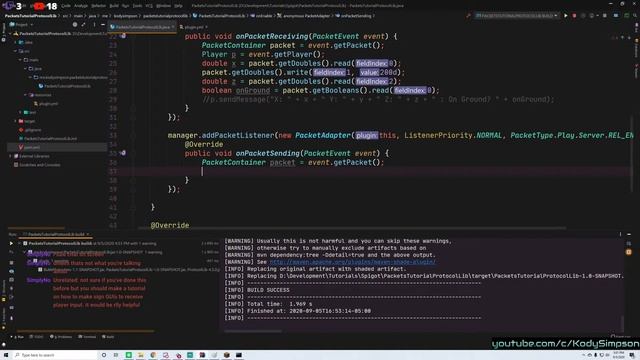Click the onEnable breadcrumb in the navigation bar
The image size is (640, 360).
click(x=261, y=16)
